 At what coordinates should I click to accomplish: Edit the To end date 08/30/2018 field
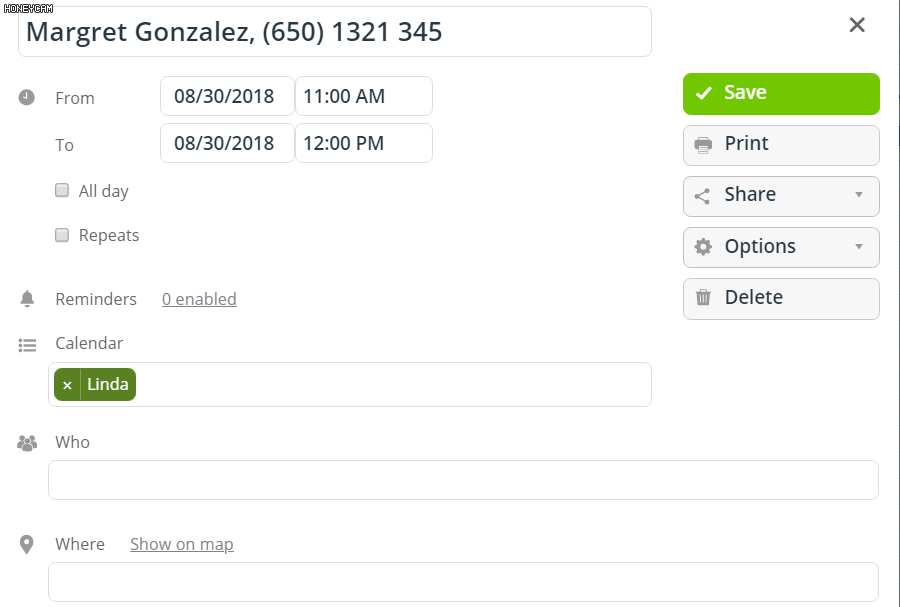227,143
